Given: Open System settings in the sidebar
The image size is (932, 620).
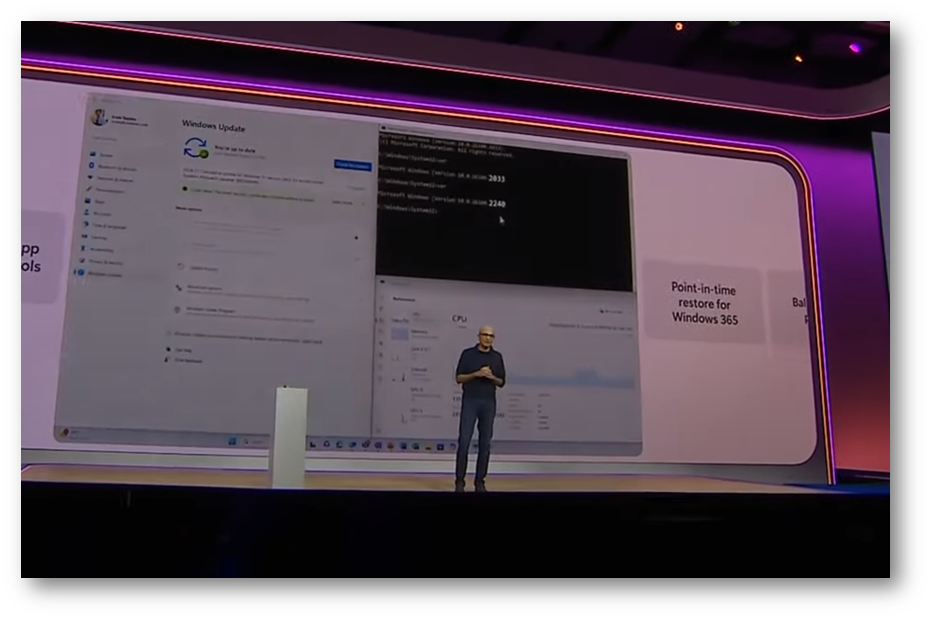Looking at the screenshot, I should 102,155.
